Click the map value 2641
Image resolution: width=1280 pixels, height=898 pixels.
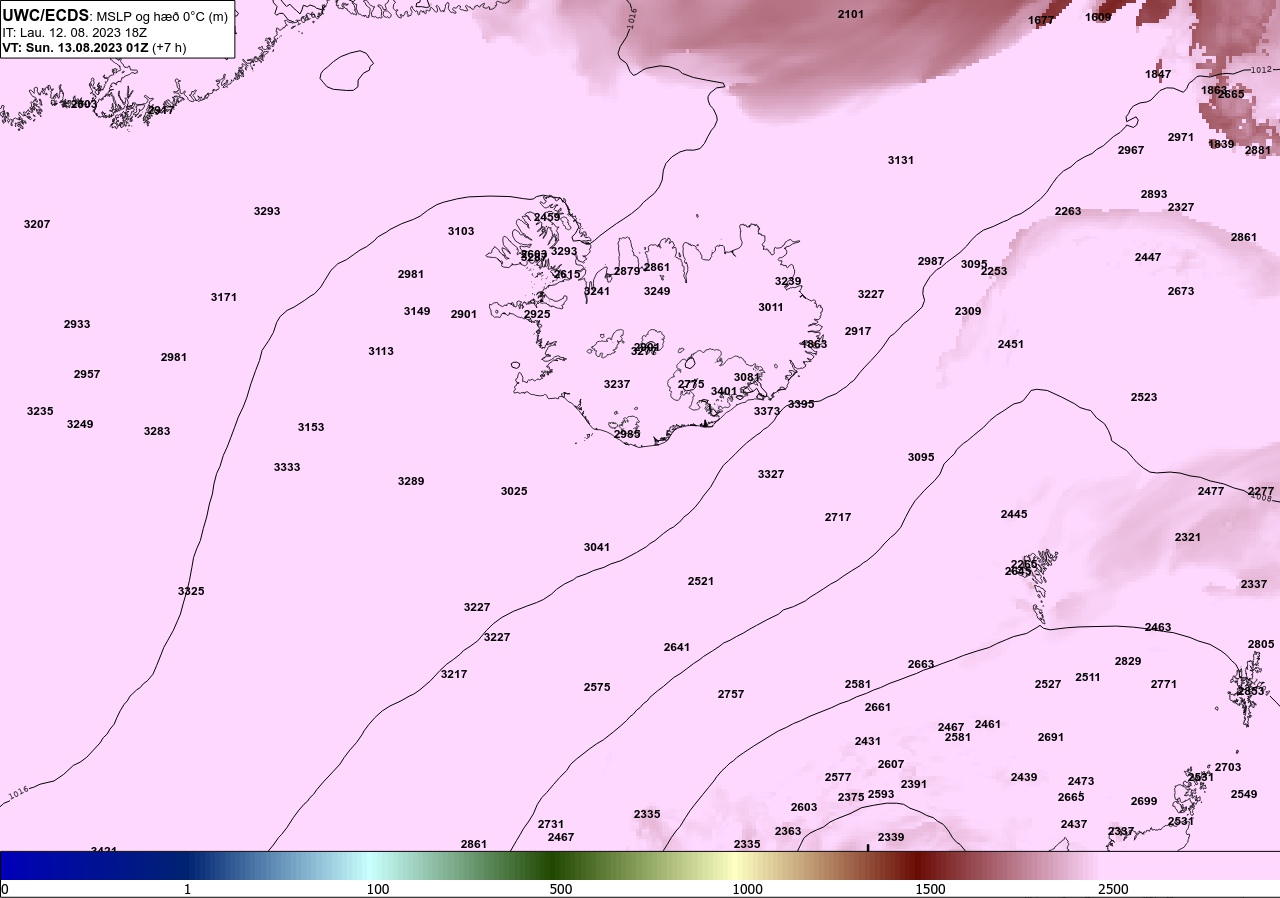[x=677, y=647]
